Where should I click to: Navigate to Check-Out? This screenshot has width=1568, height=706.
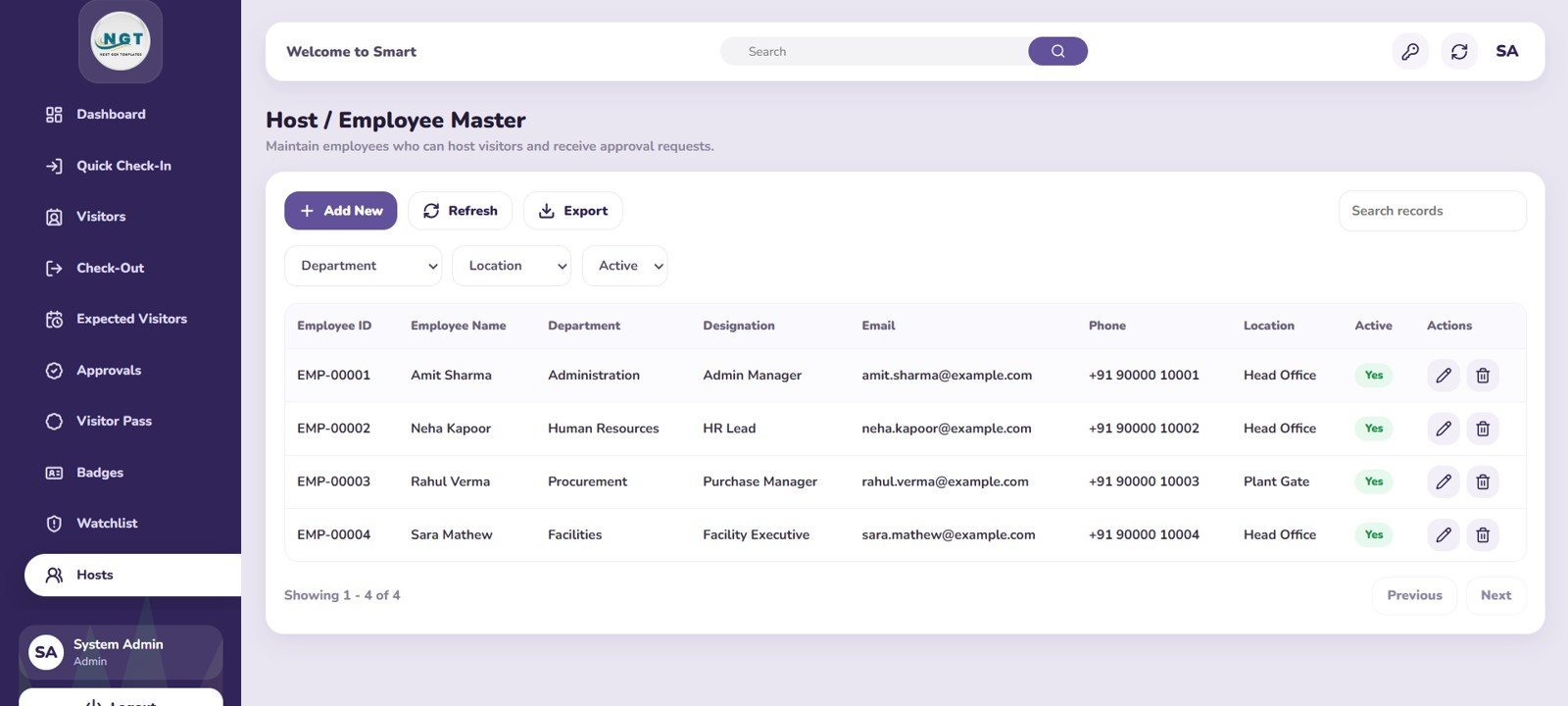point(110,268)
